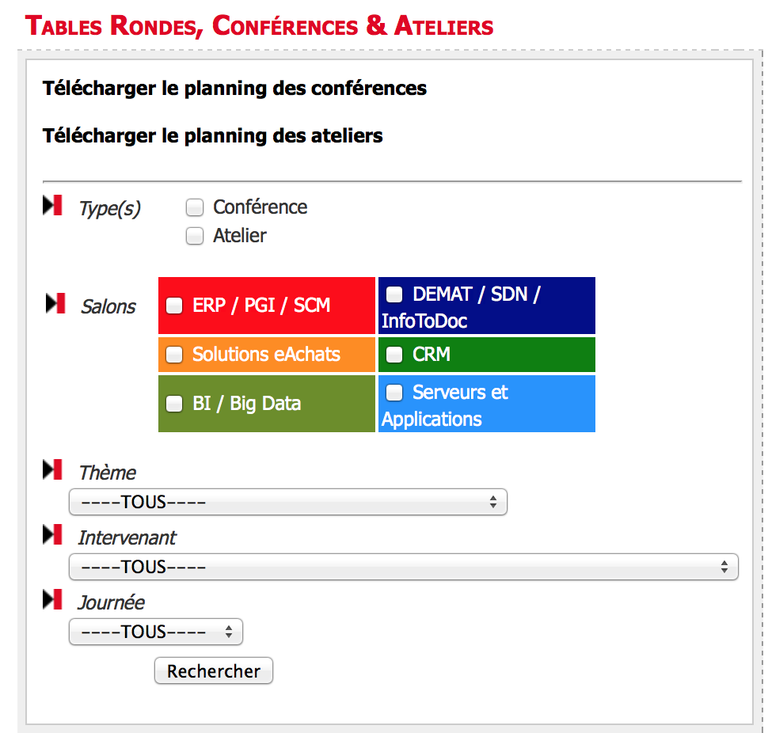Click the red ERP / PGI / SCM tile
The width and height of the screenshot is (768, 733).
point(266,306)
